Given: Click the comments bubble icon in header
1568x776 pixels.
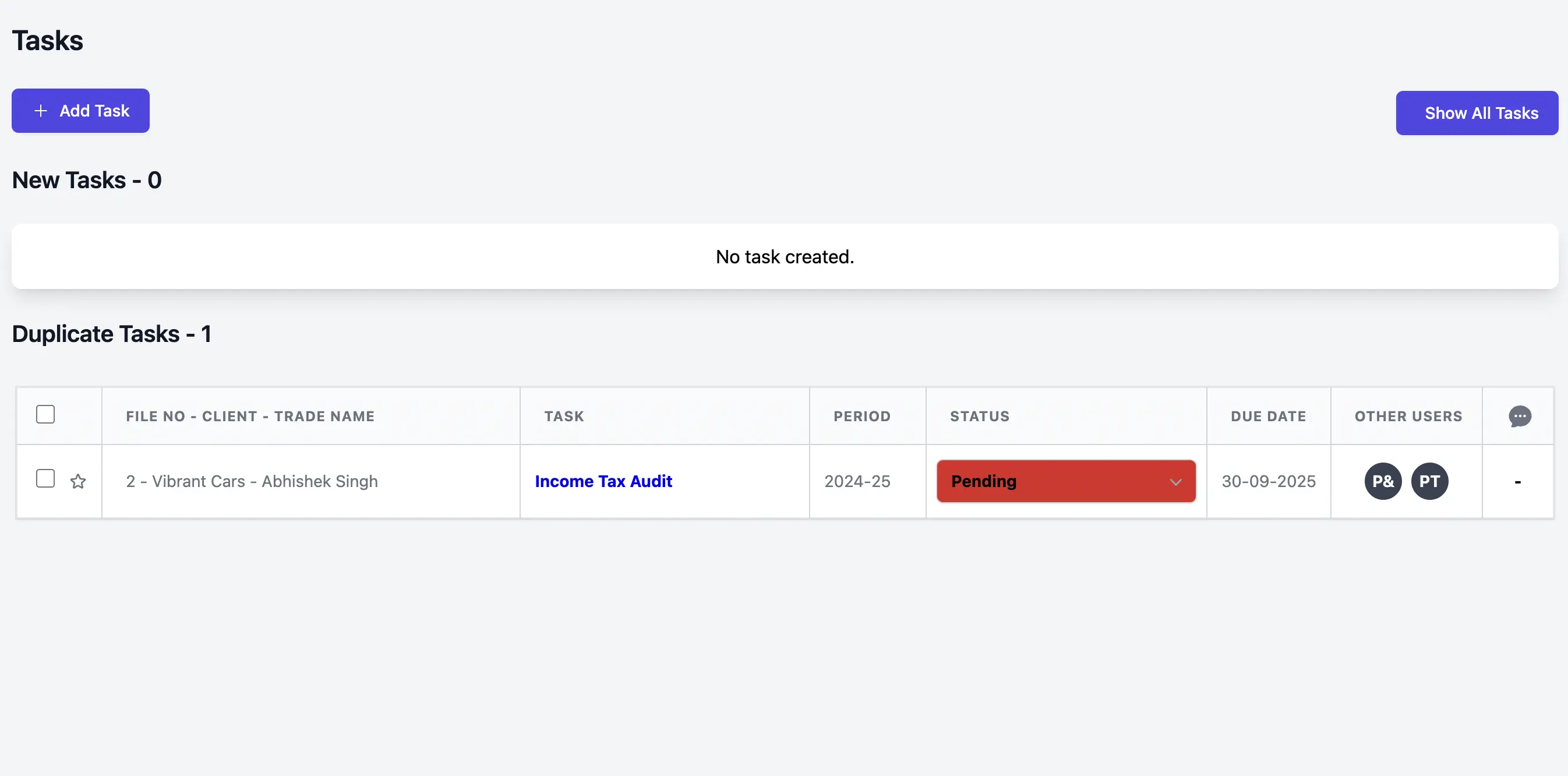Looking at the screenshot, I should tap(1519, 417).
